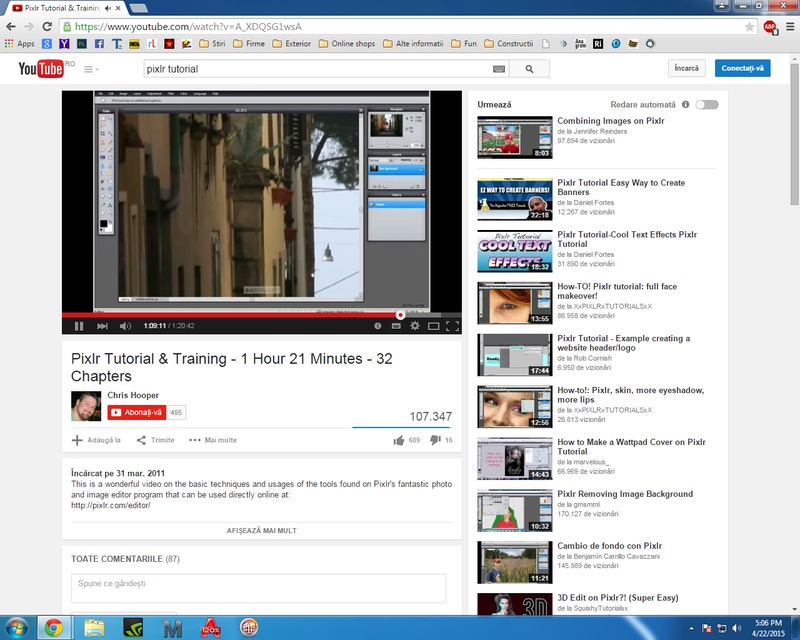Open 'Pixlr Removing Image Background' video title

point(625,494)
